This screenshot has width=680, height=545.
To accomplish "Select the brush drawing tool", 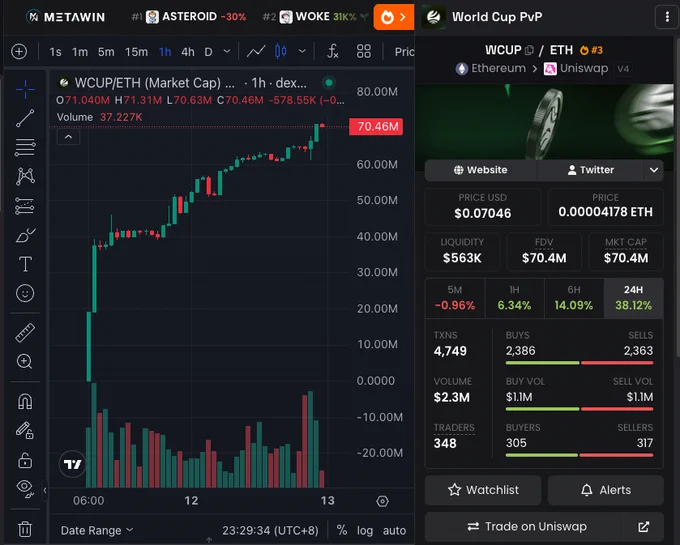I will click(x=25, y=235).
